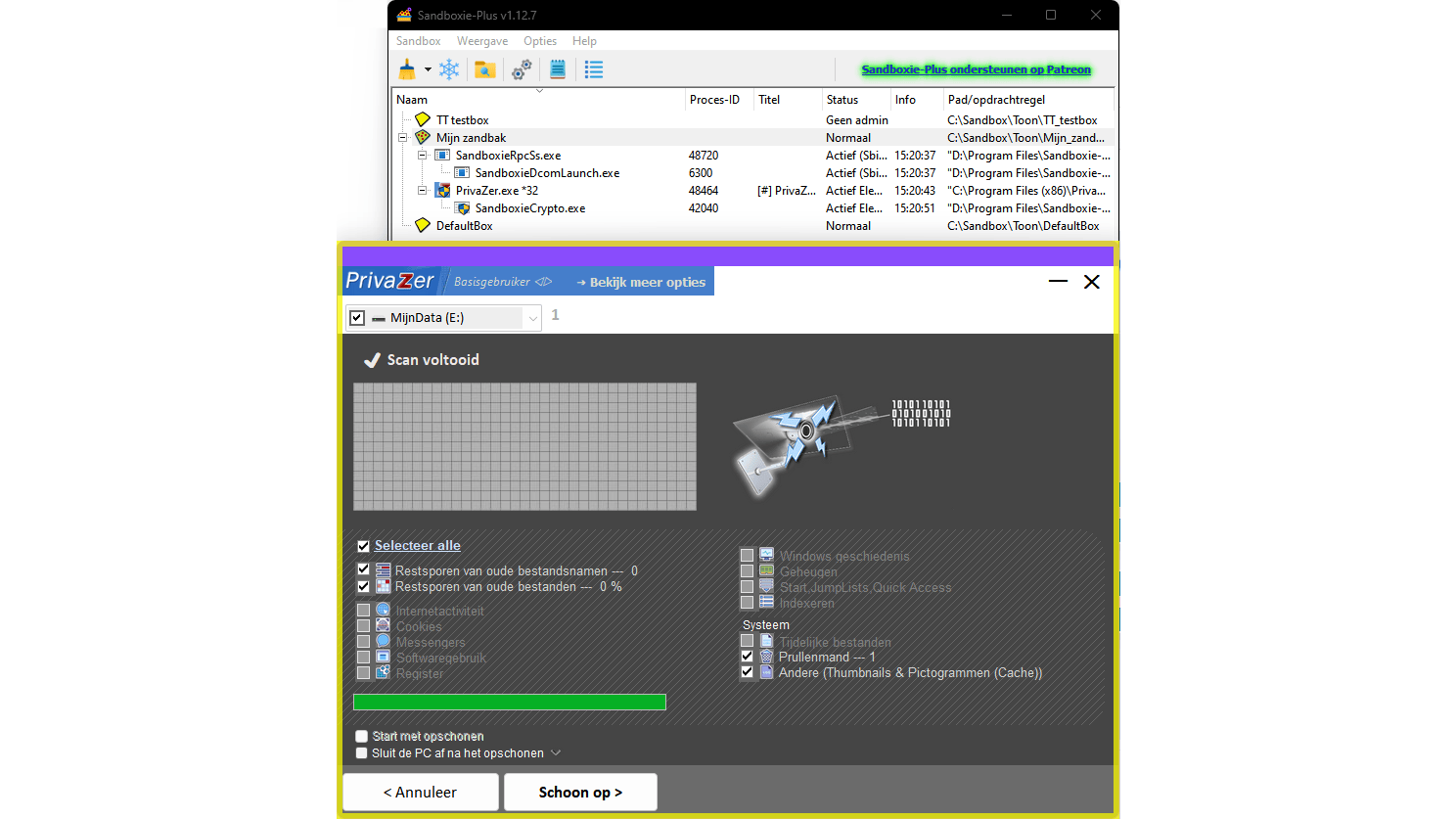
Task: Toggle the Restsporen van oude bestandsnamen checkbox
Action: [x=363, y=569]
